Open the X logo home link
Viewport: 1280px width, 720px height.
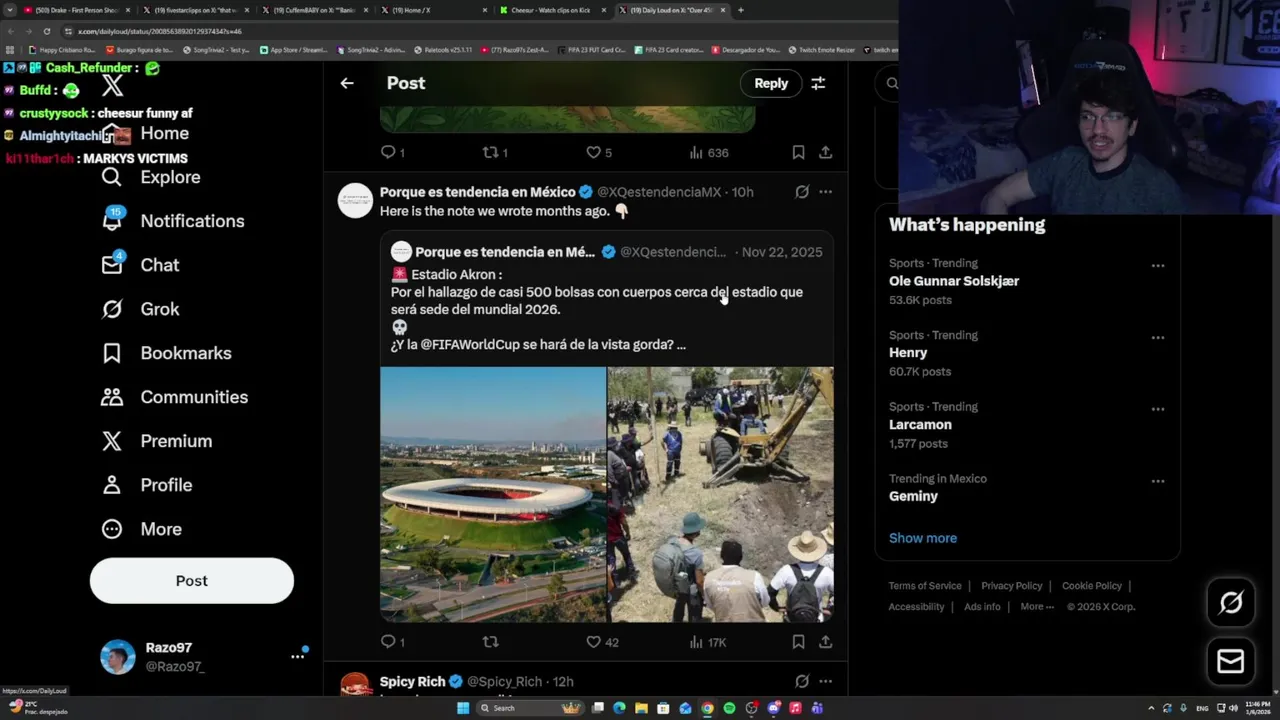point(113,88)
